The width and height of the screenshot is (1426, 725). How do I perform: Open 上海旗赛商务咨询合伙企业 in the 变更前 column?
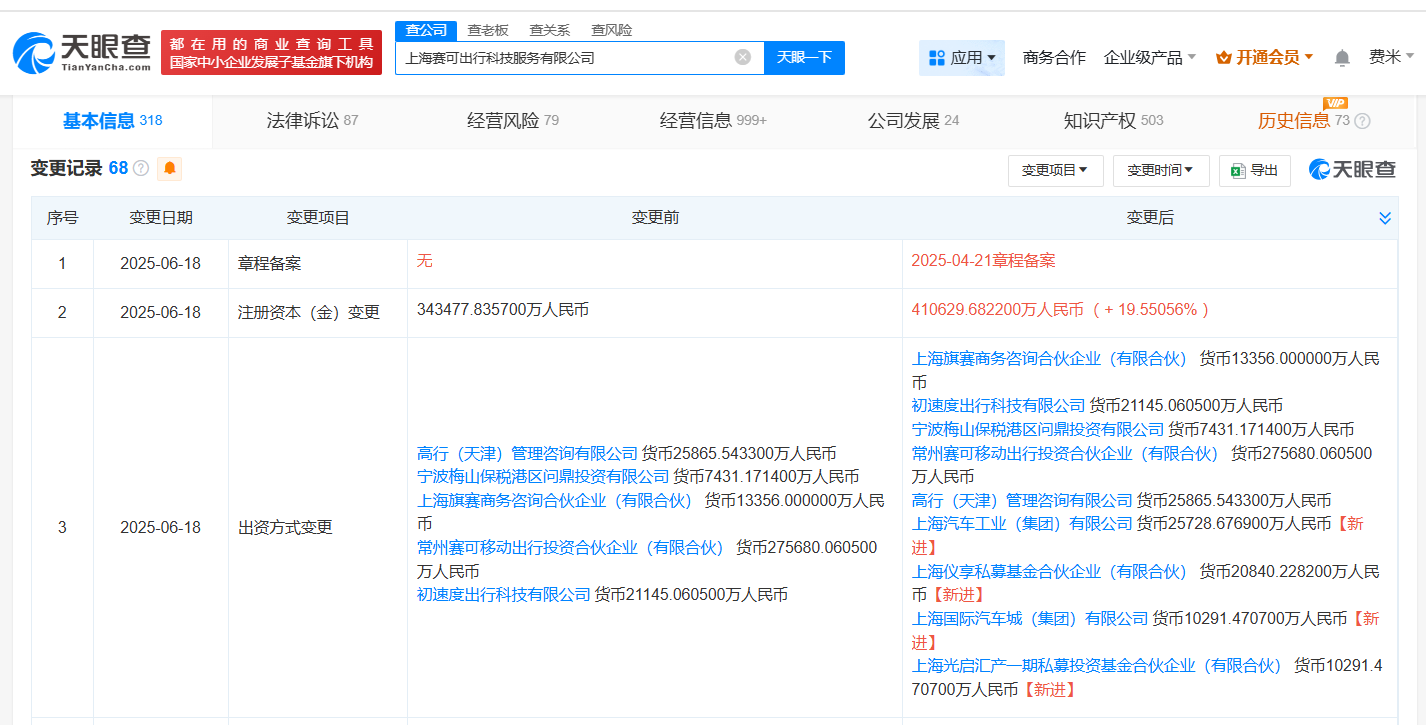click(x=555, y=500)
